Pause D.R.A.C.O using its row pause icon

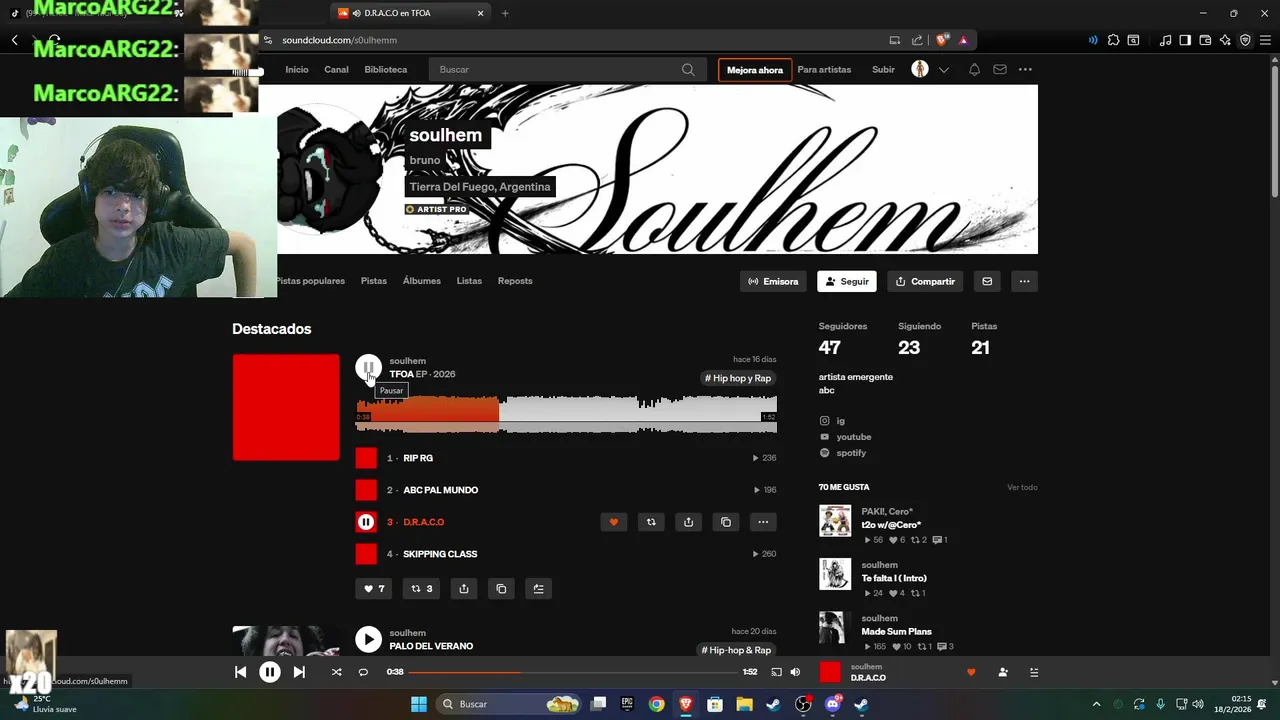click(366, 522)
